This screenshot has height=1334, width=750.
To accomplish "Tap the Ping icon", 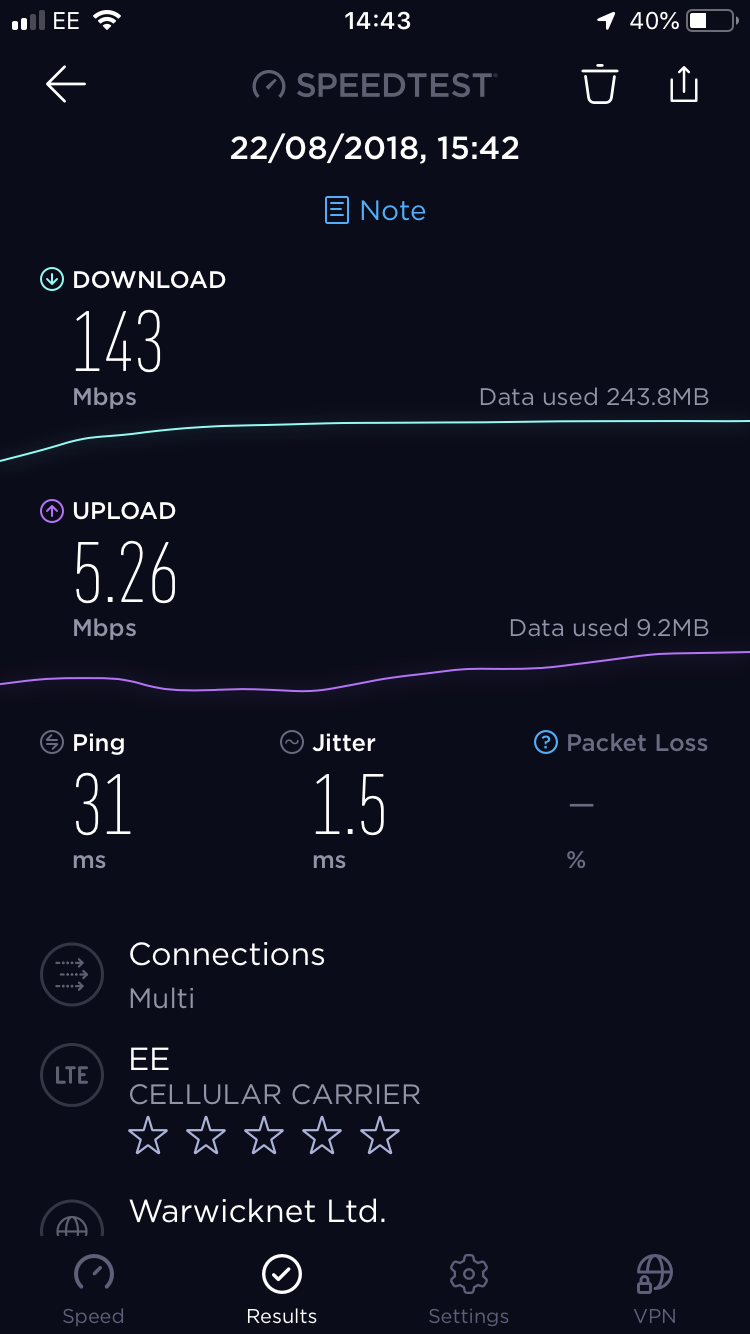I will pos(51,742).
